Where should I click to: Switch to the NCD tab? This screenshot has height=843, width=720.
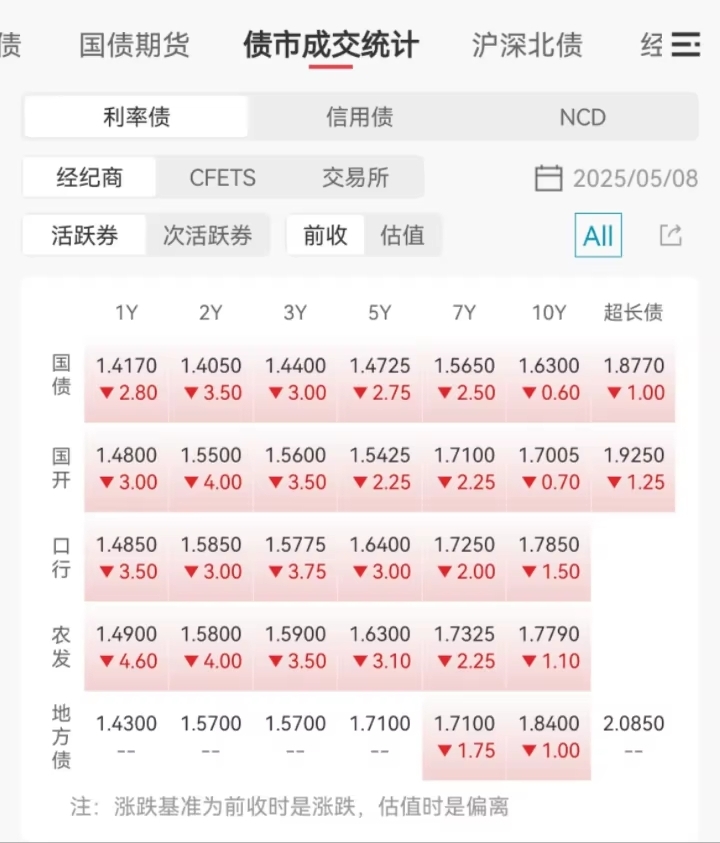pyautogui.click(x=583, y=117)
